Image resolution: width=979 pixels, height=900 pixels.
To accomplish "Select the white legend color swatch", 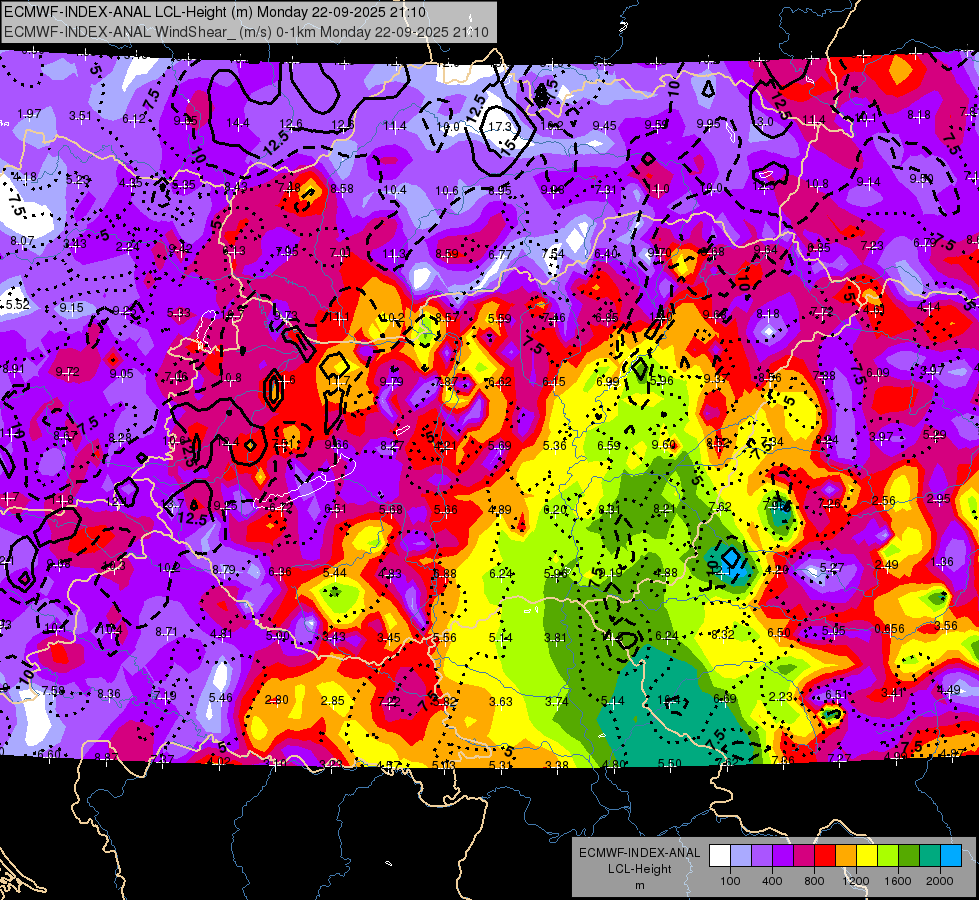I will click(x=720, y=856).
